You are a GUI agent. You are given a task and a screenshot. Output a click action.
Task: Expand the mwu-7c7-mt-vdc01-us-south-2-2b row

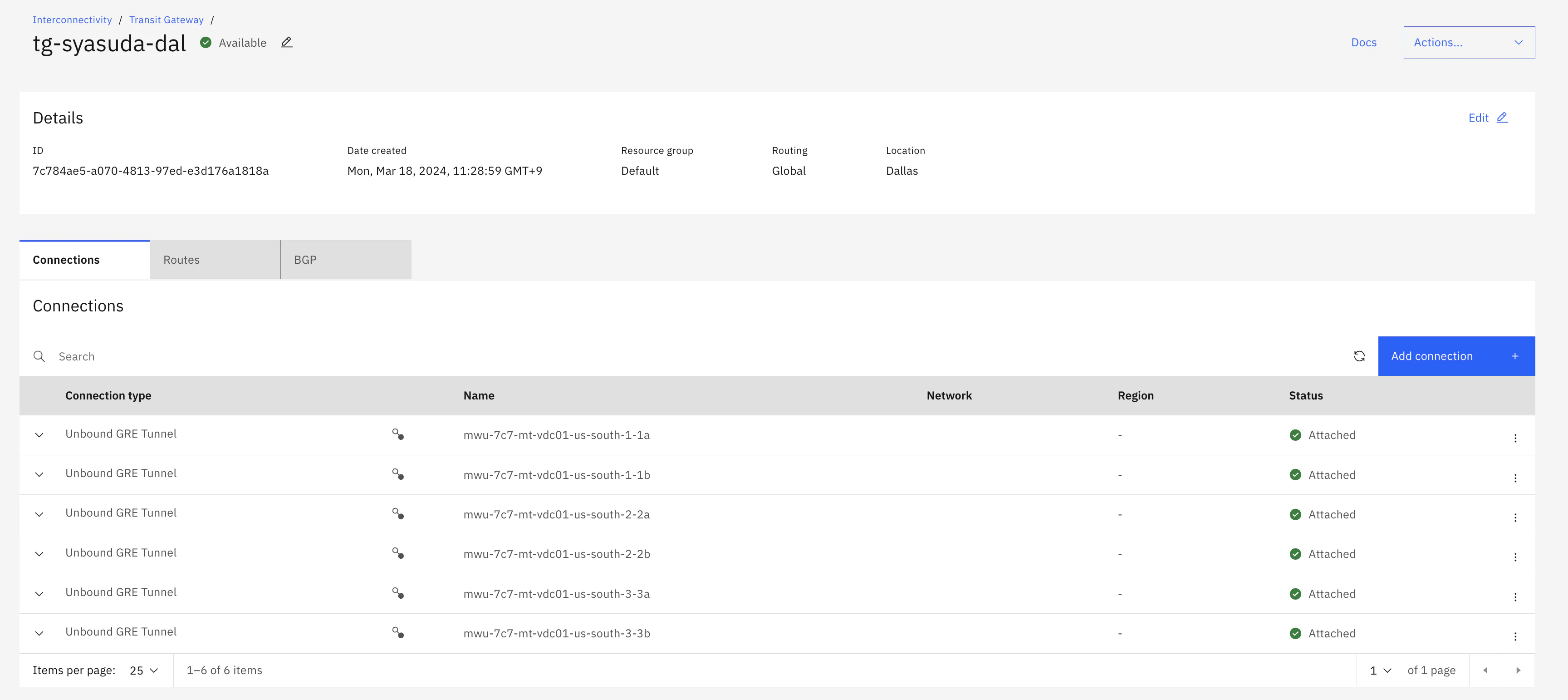(39, 554)
